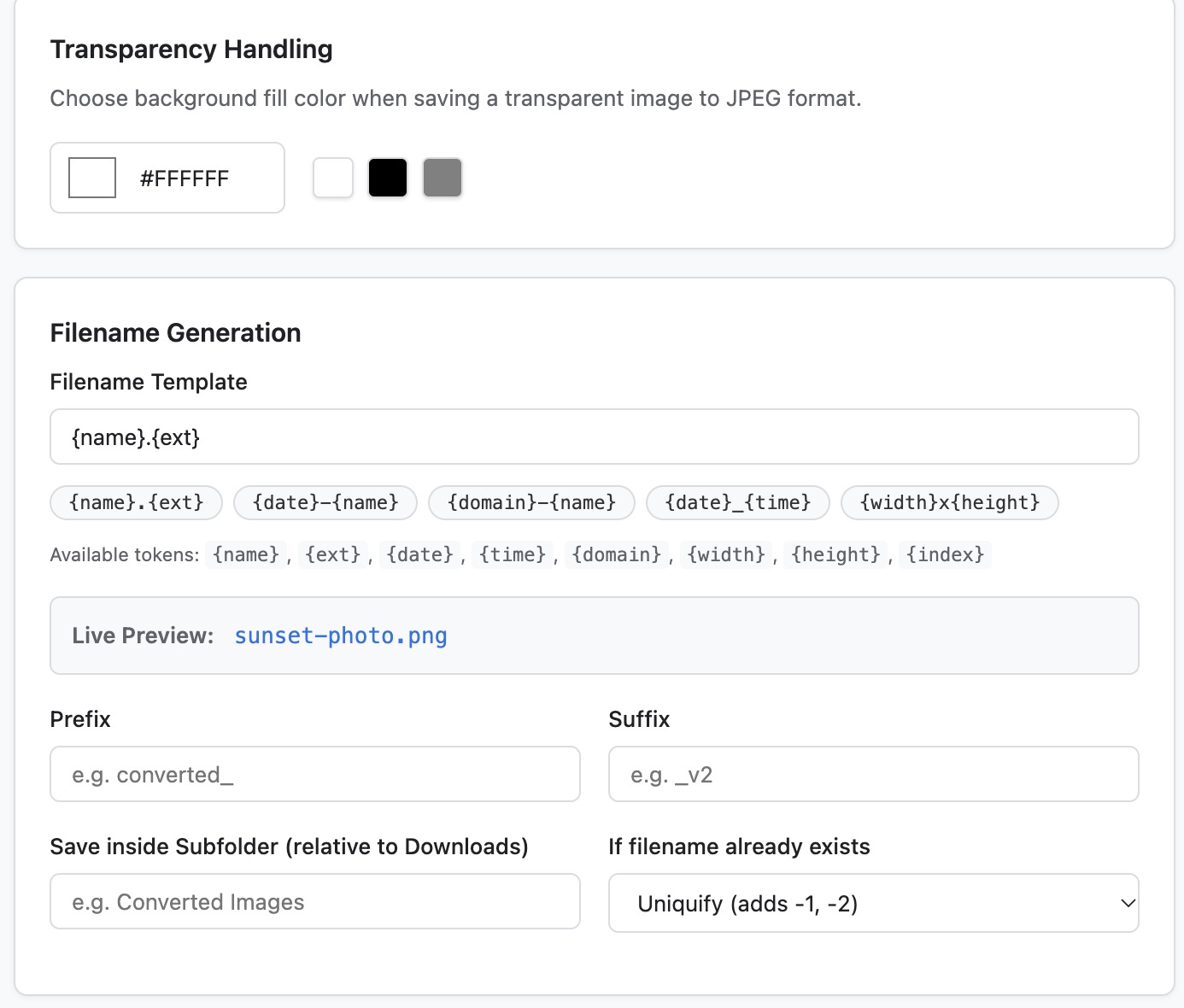Edit the #FFFFFF hex color value
The width and height of the screenshot is (1184, 1008).
(x=185, y=179)
